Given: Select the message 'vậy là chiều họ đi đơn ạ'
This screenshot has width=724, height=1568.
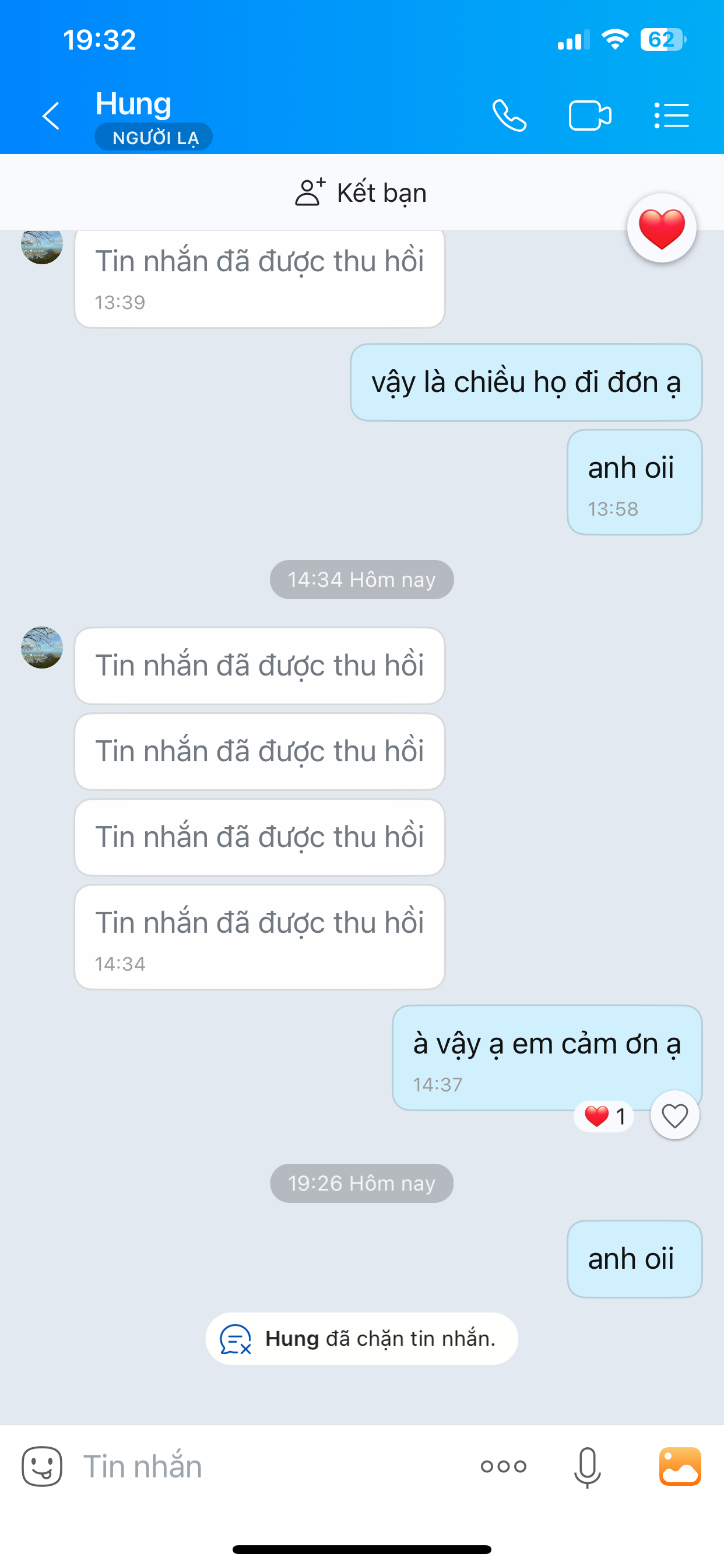Looking at the screenshot, I should 526,382.
